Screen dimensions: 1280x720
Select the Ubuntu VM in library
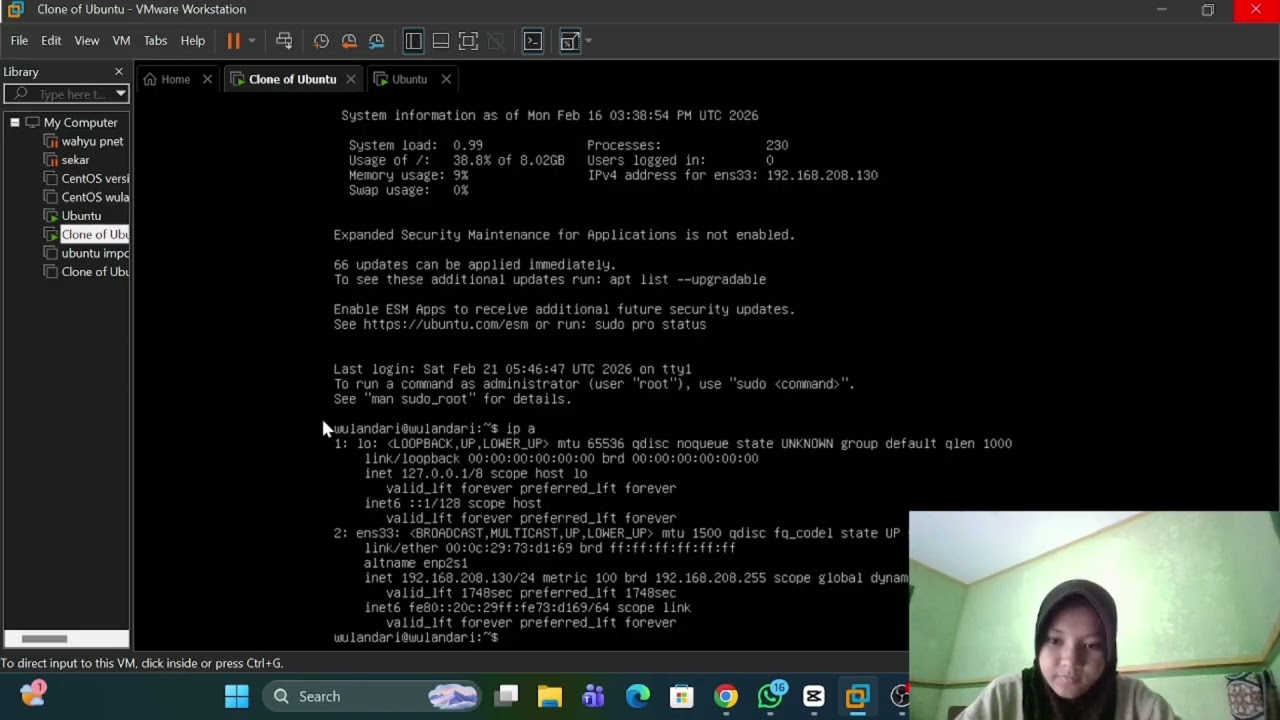tap(81, 216)
